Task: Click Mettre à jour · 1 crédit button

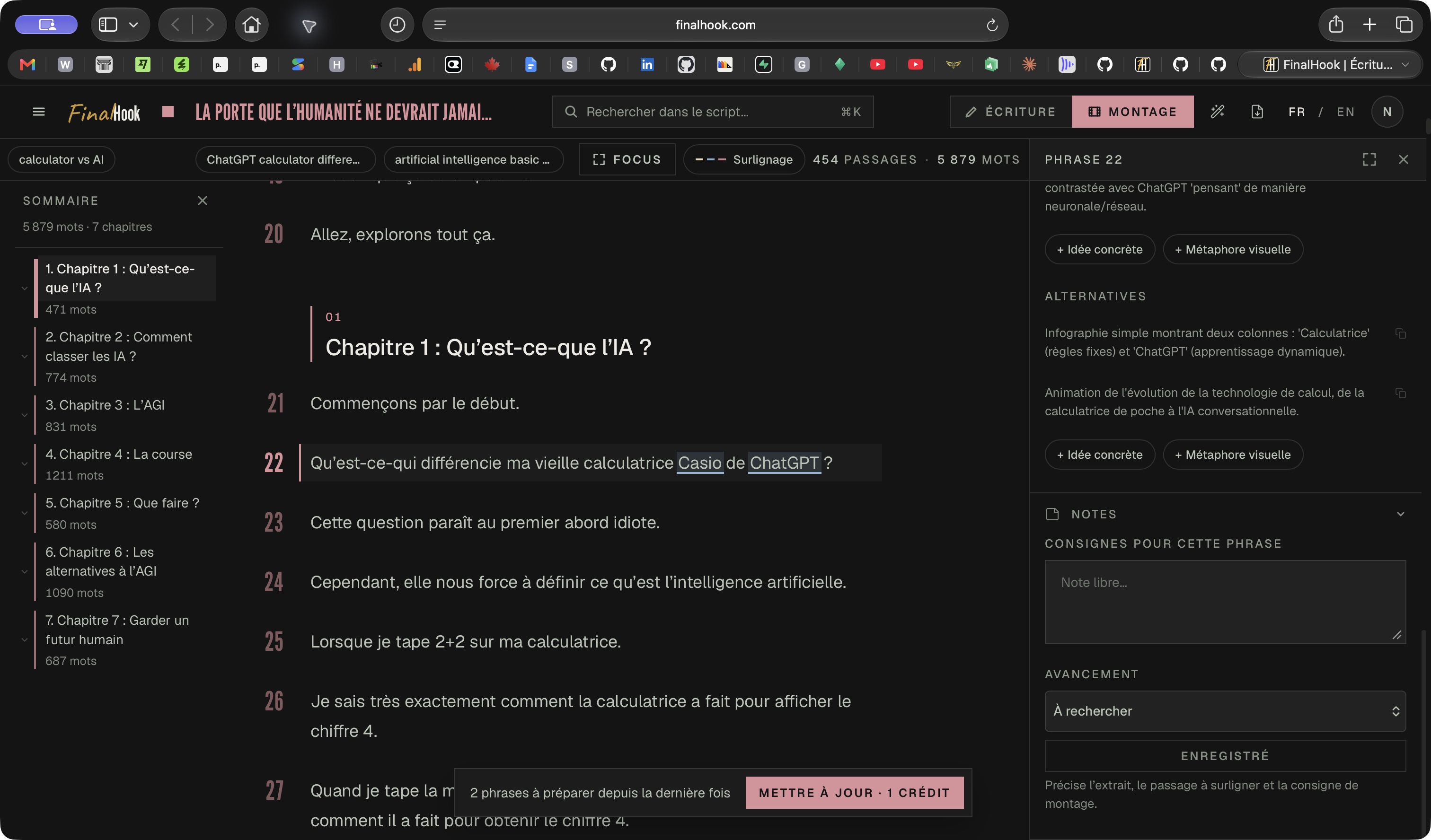Action: (854, 792)
